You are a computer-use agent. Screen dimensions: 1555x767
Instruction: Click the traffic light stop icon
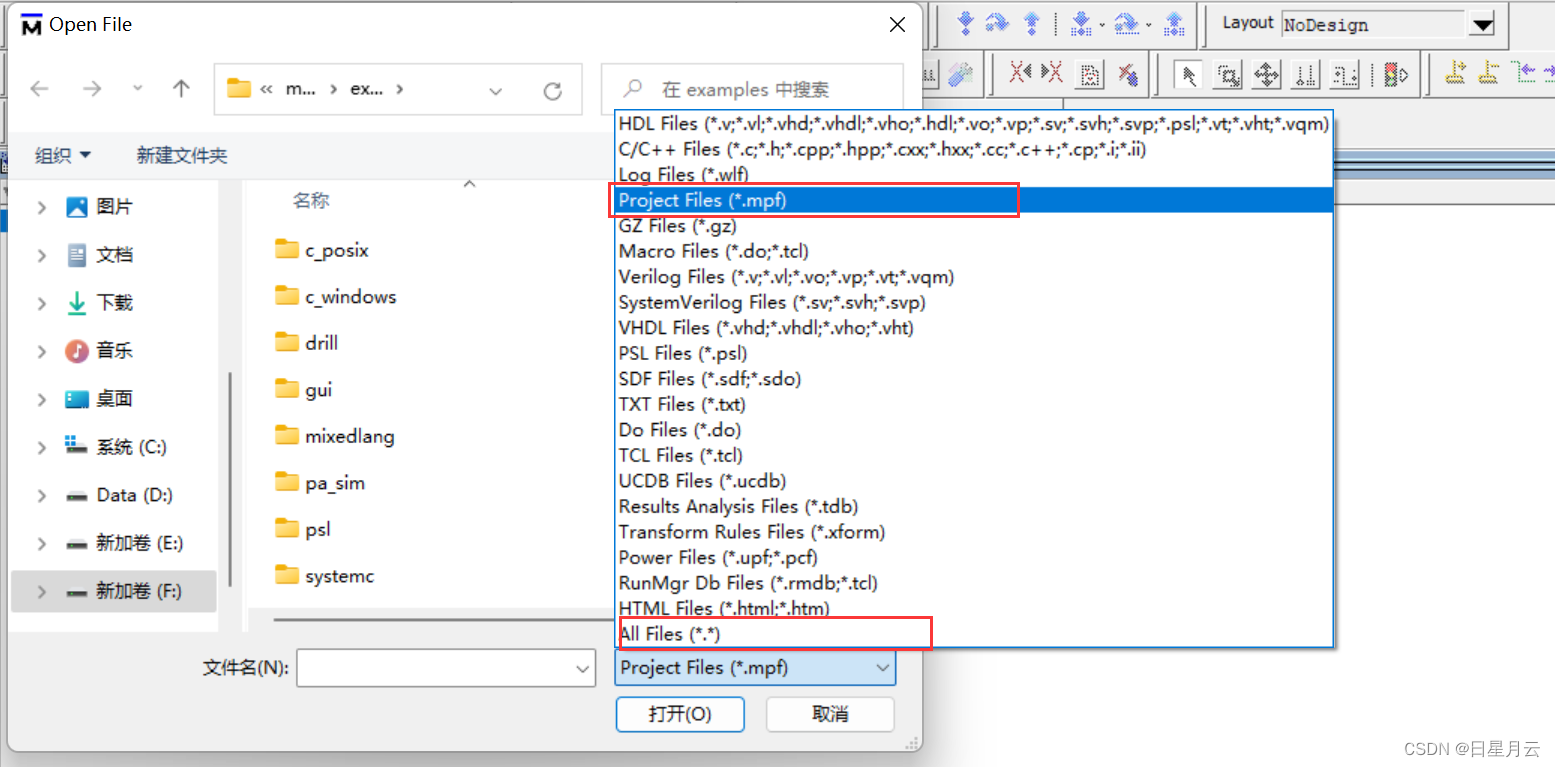coord(1396,74)
